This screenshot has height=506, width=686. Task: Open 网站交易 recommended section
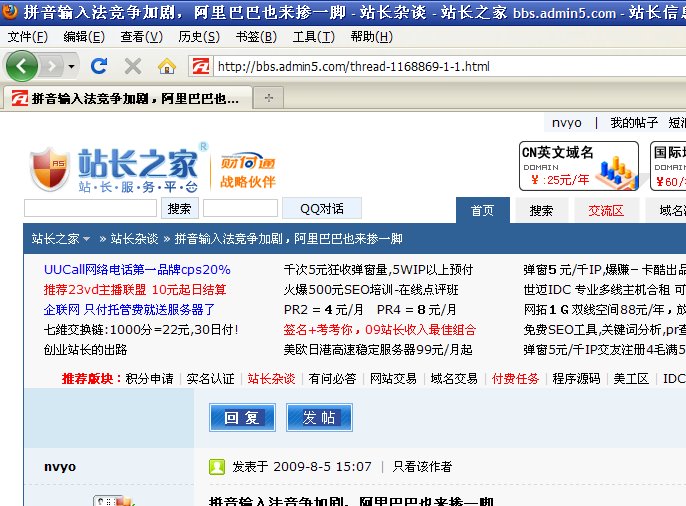tap(393, 378)
